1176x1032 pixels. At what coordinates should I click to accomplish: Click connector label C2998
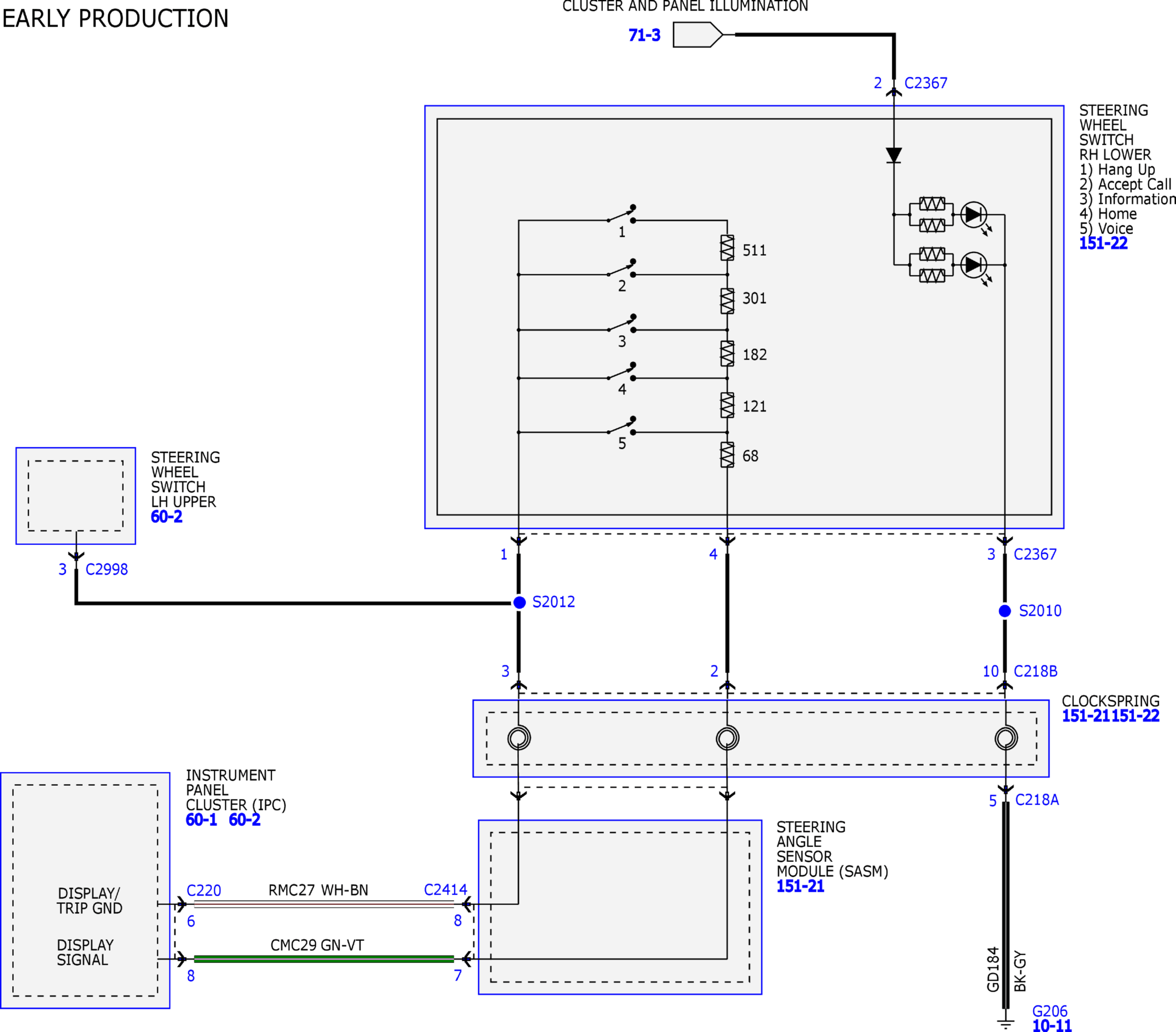[107, 569]
